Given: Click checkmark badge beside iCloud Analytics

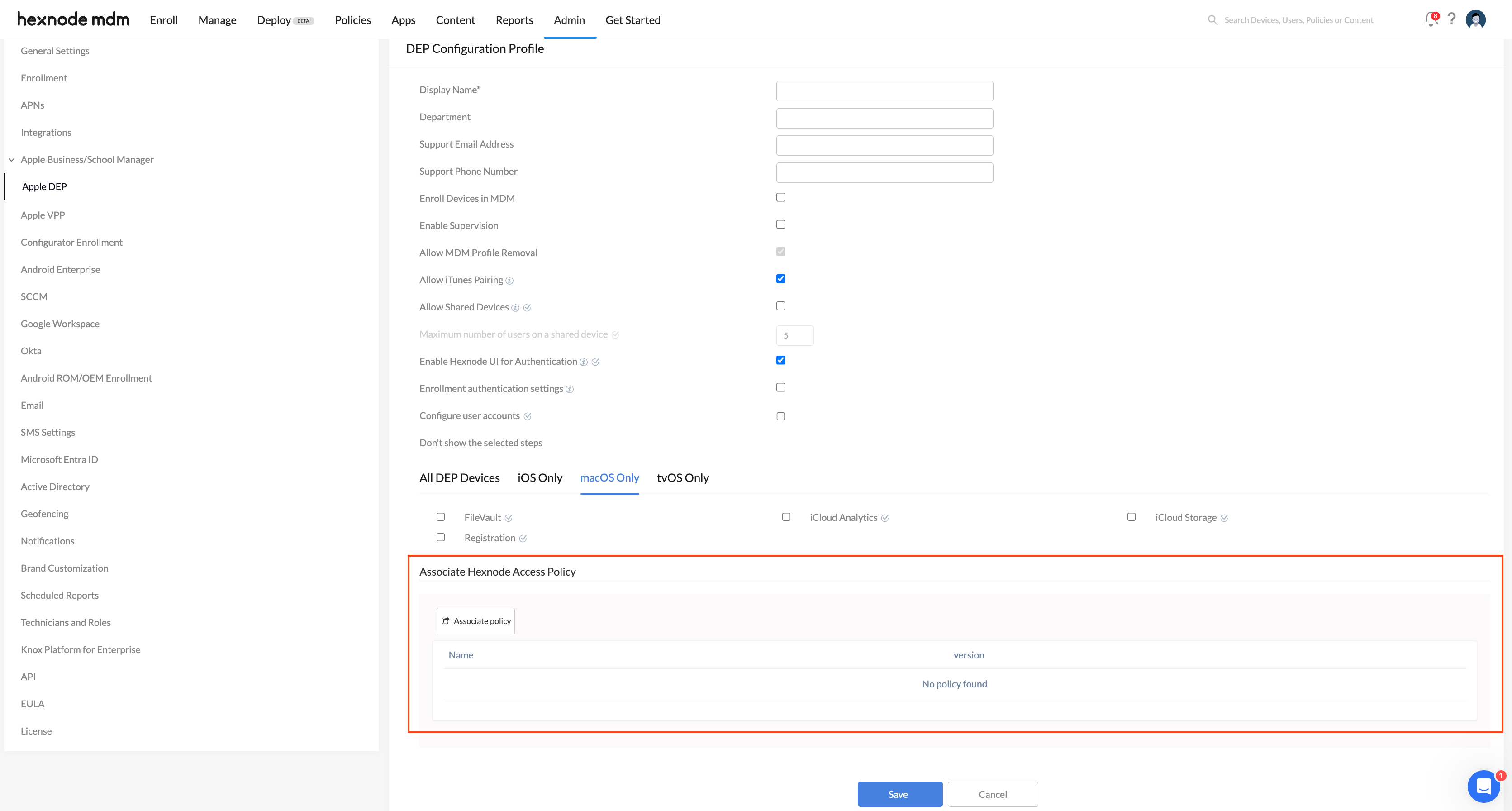Looking at the screenshot, I should coord(884,518).
